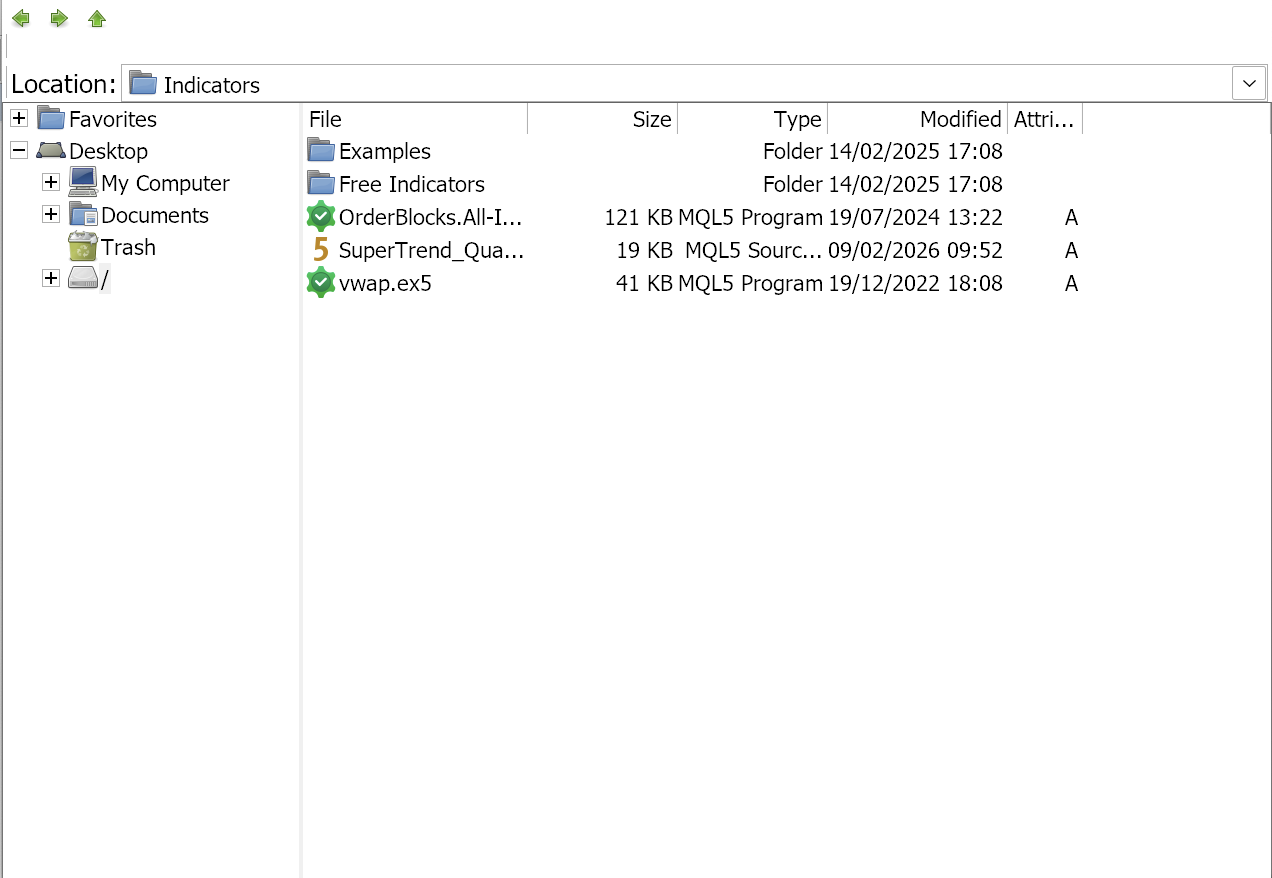Collapse the Desktop tree node
The height and width of the screenshot is (878, 1272).
[19, 151]
